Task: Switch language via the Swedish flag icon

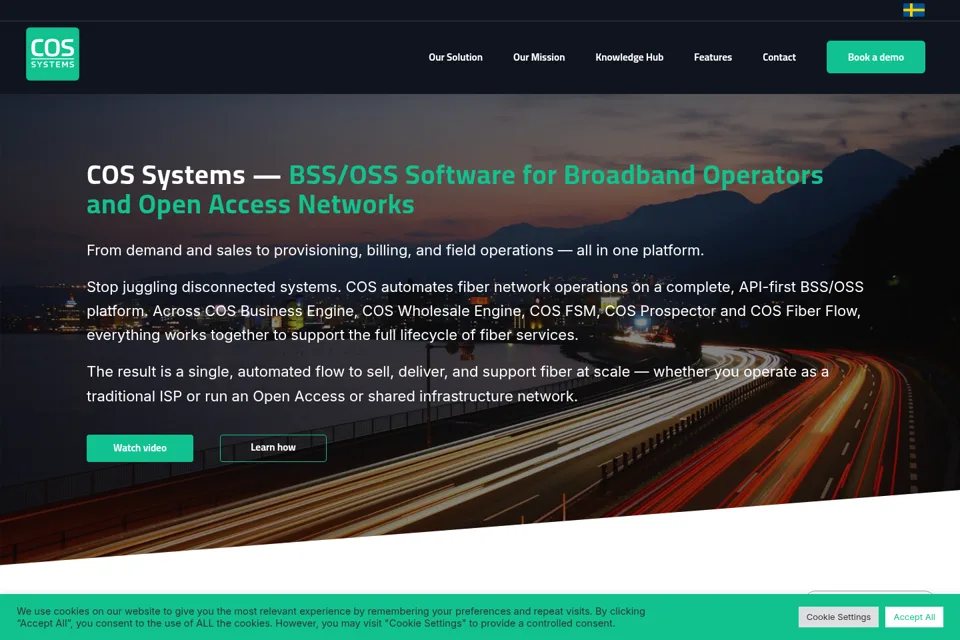Action: (x=913, y=10)
